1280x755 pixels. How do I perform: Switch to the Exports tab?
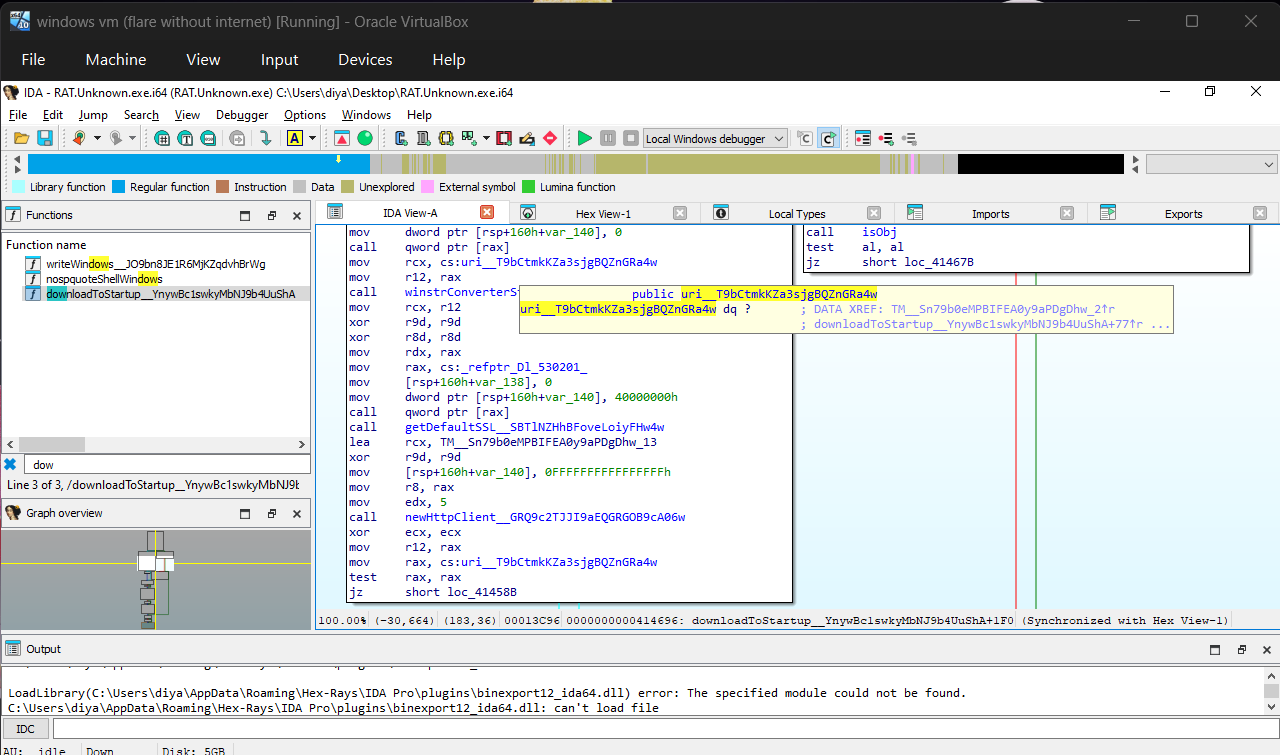pos(1184,213)
